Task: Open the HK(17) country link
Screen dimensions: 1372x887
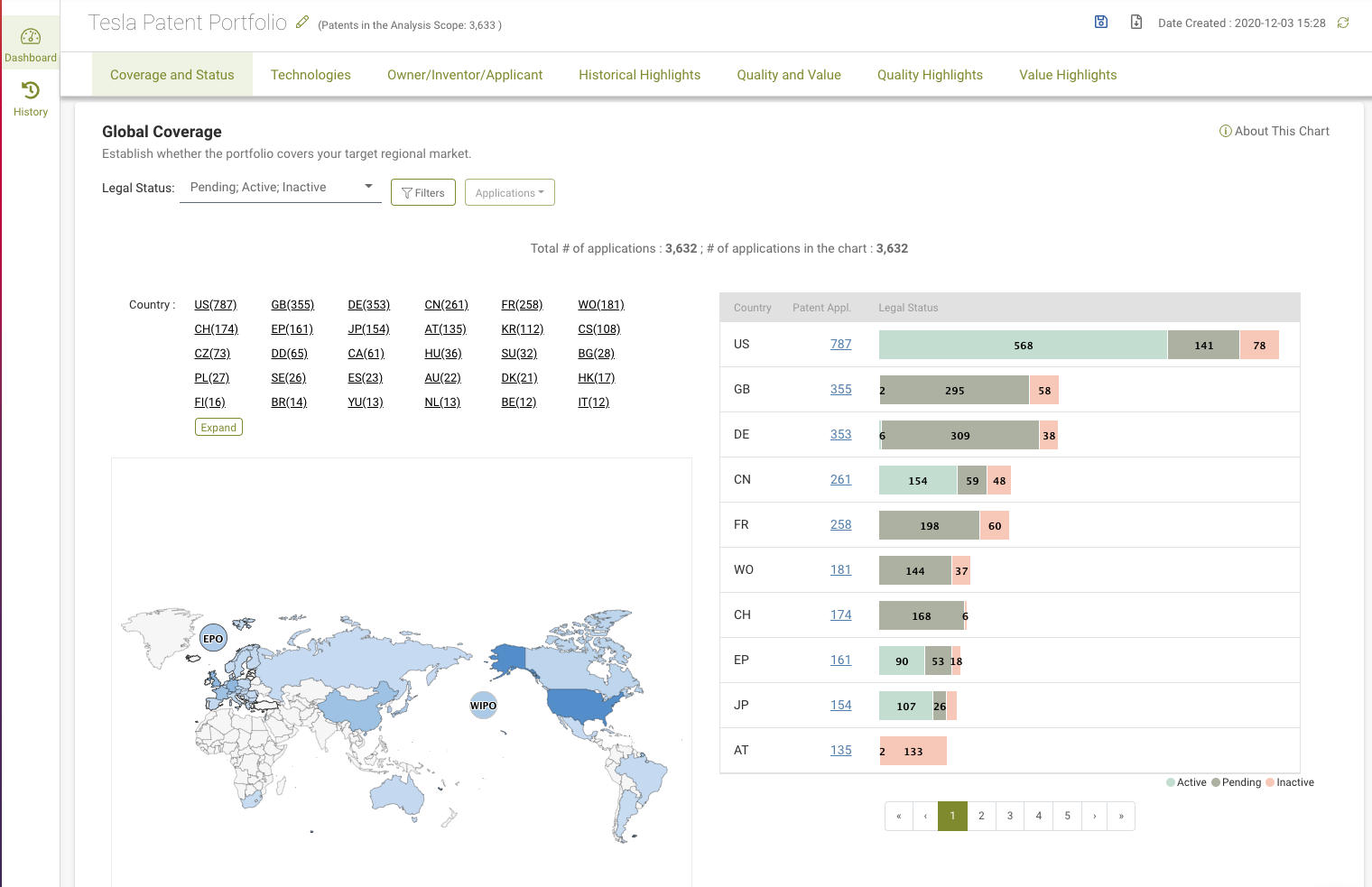Action: 597,378
